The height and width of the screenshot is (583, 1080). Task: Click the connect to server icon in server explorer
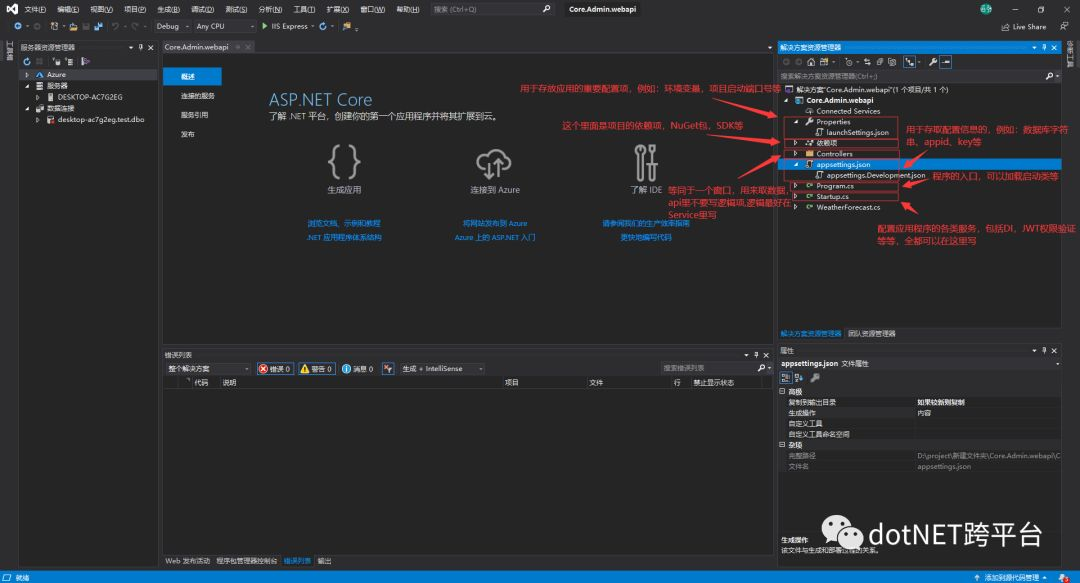[70, 61]
